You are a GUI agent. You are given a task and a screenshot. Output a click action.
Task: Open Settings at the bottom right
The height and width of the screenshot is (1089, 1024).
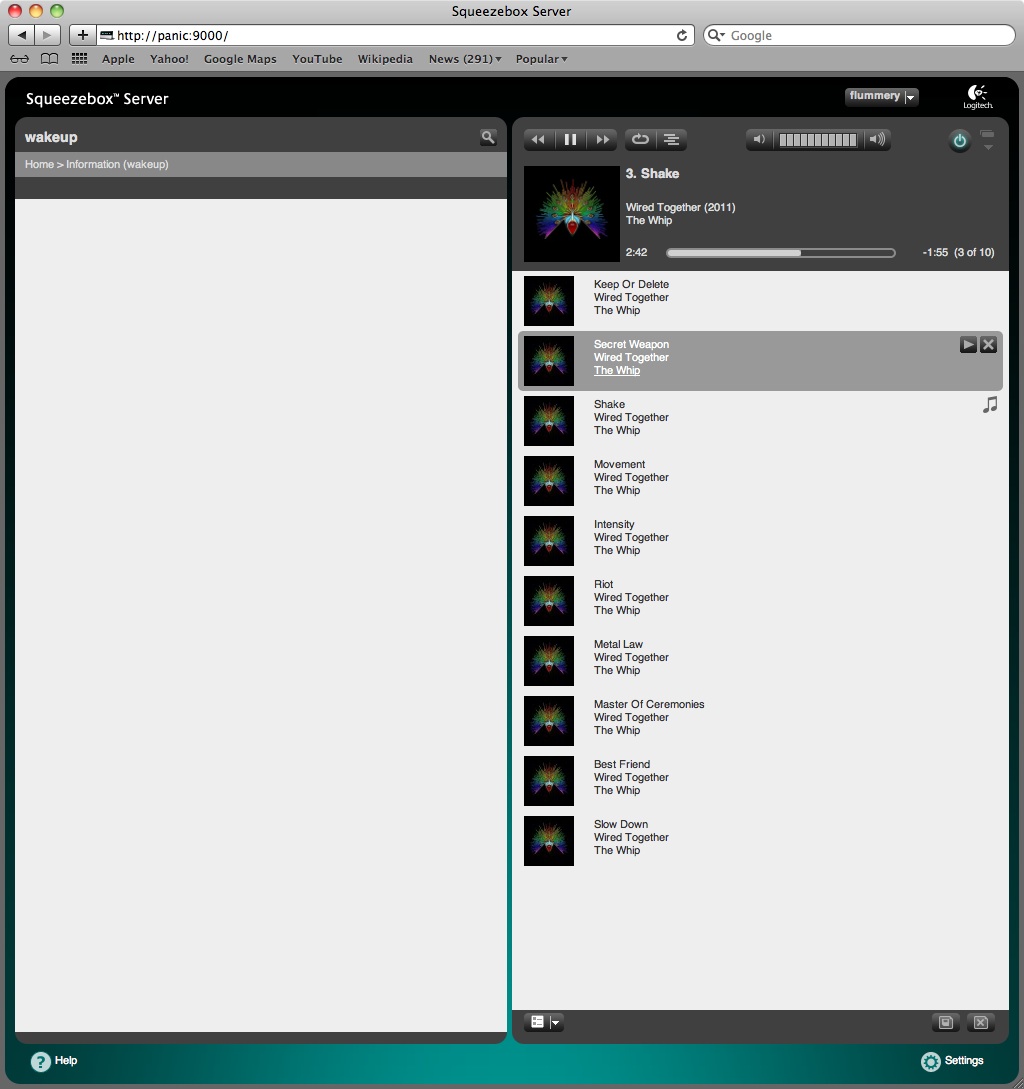point(953,1061)
